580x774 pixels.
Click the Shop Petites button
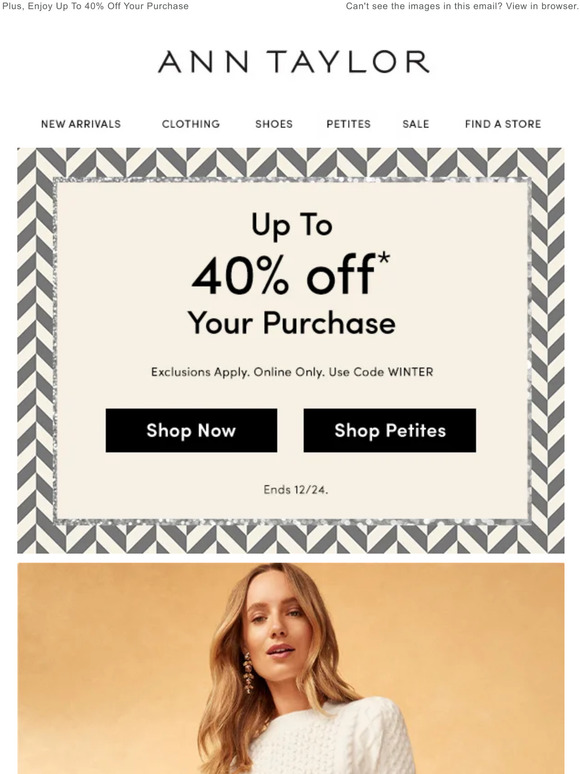click(390, 430)
